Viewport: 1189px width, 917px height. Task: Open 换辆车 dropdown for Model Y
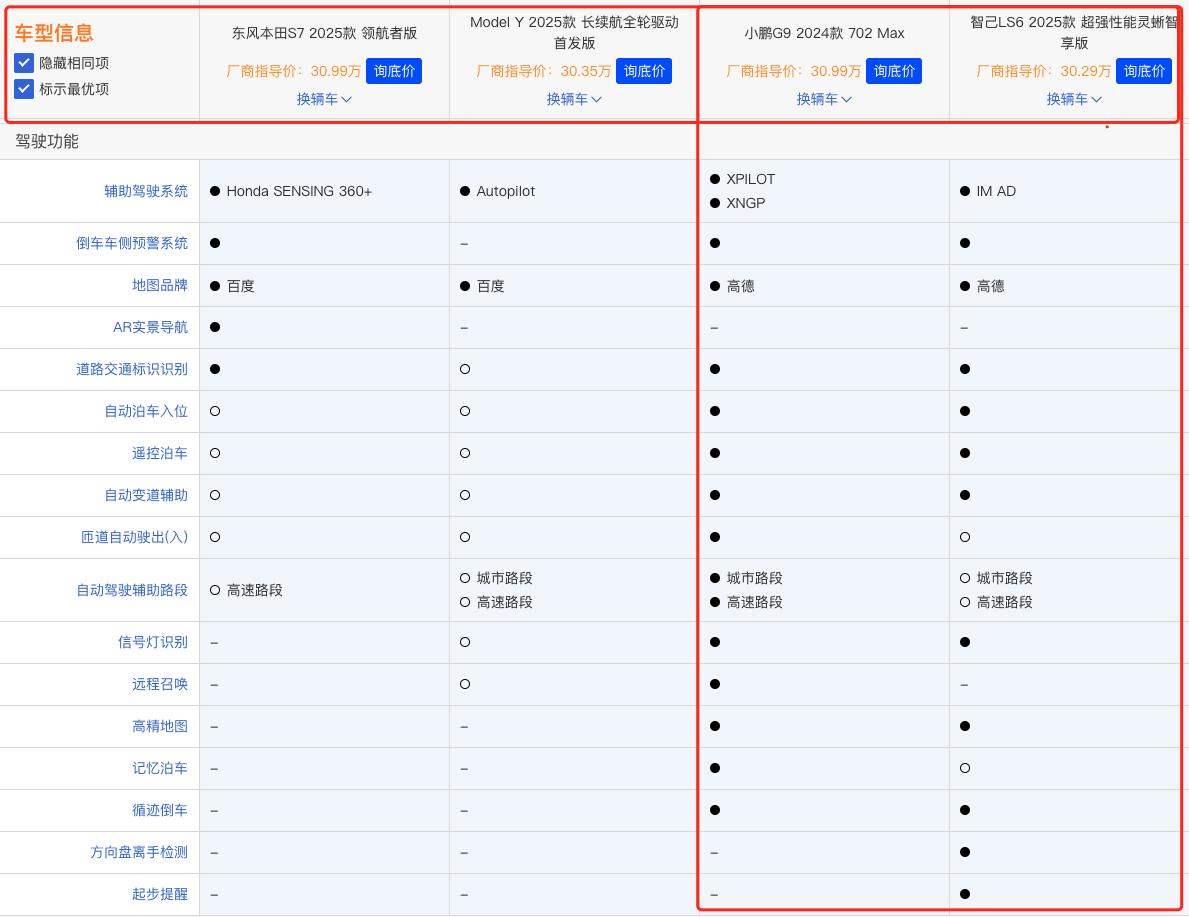click(574, 99)
